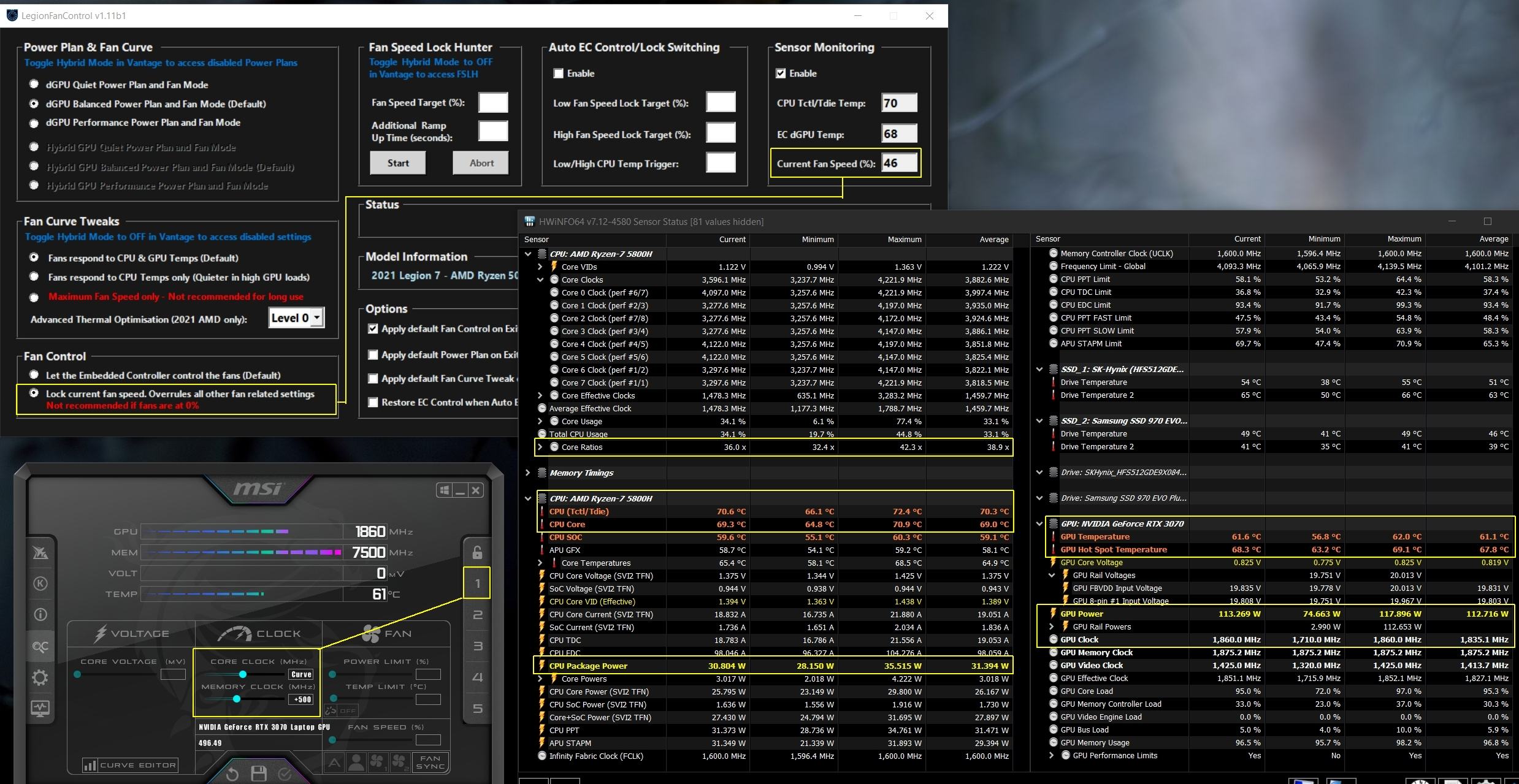Expand Core VIDs row
This screenshot has height=784, width=1519.
(540, 267)
